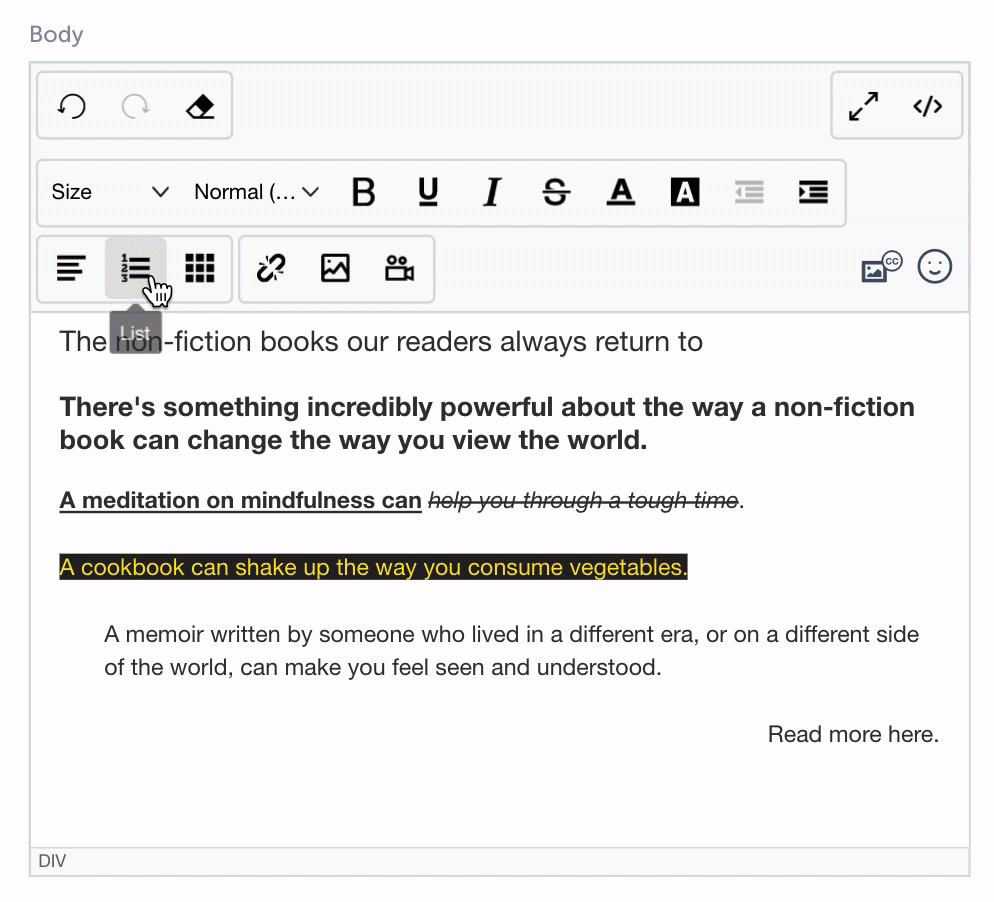Toggle bold formatting
This screenshot has width=994, height=902.
click(x=364, y=192)
